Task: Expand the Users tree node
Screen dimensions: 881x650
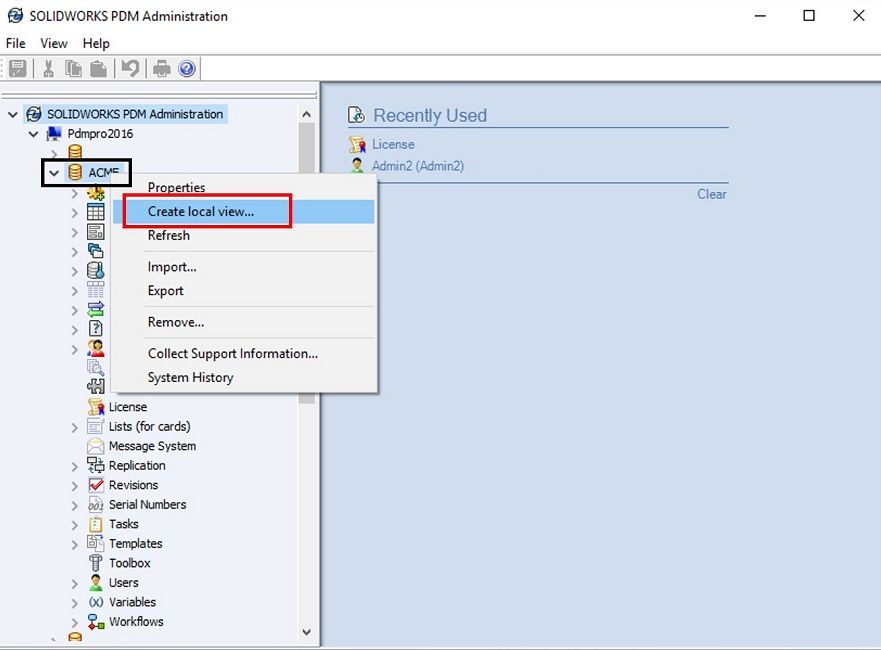Action: click(x=75, y=583)
